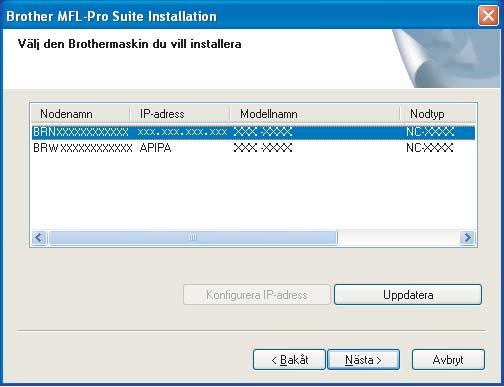Click the NC-XXXX type in the selected BRN row
504x387 pixels.
point(430,132)
